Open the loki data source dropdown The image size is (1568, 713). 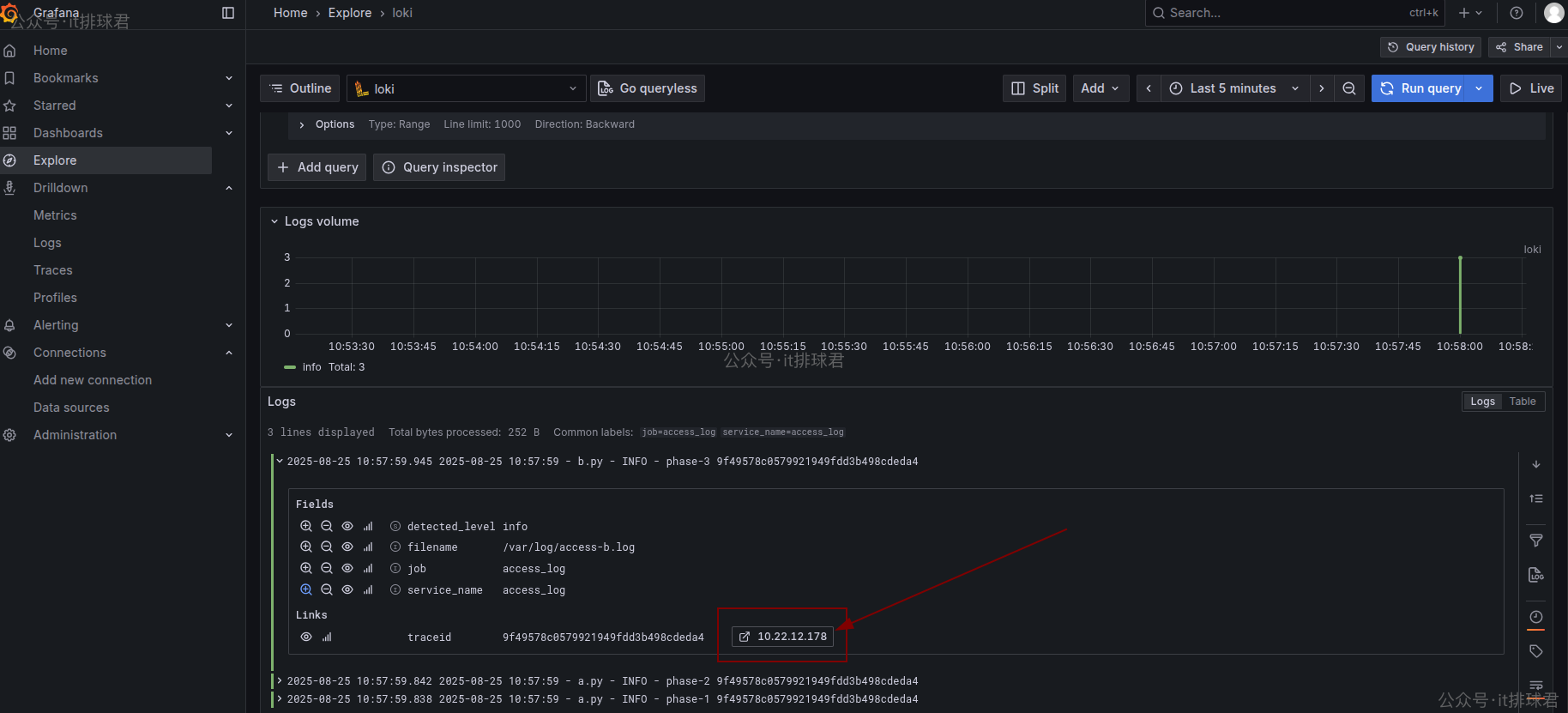[x=467, y=88]
